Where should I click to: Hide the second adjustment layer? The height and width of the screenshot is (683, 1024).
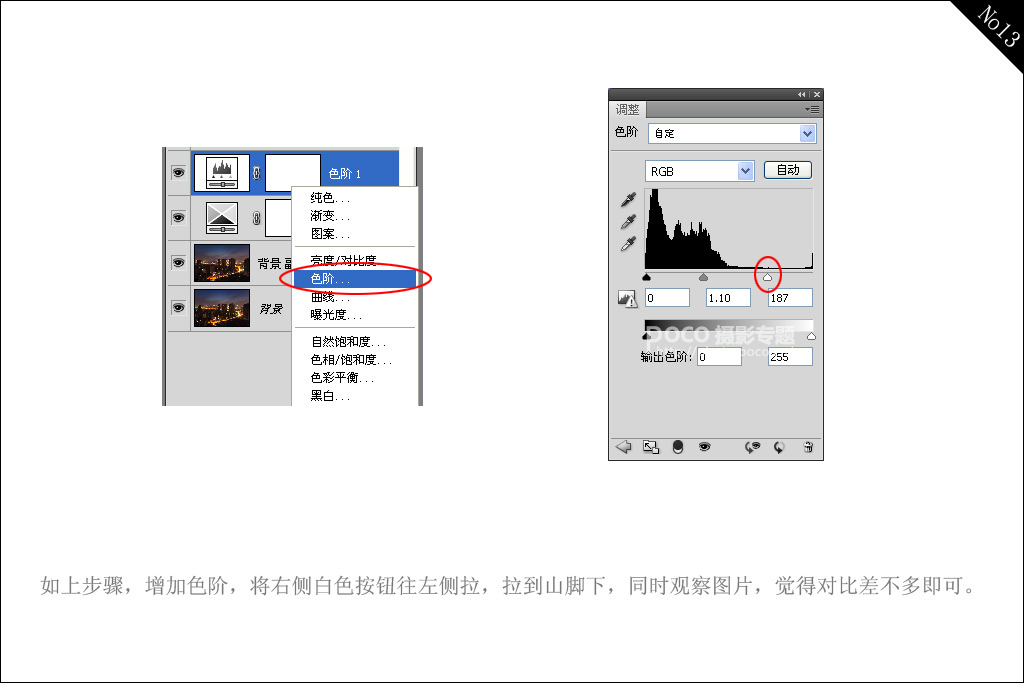coord(178,218)
